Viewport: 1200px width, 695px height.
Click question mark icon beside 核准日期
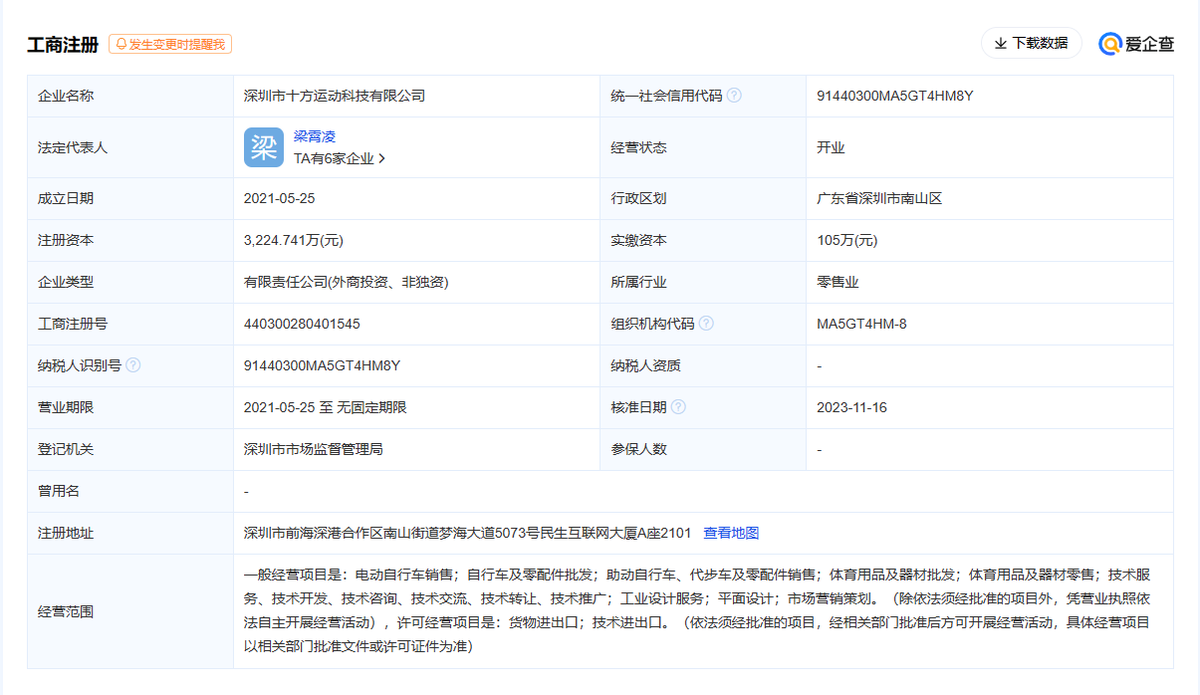click(678, 408)
